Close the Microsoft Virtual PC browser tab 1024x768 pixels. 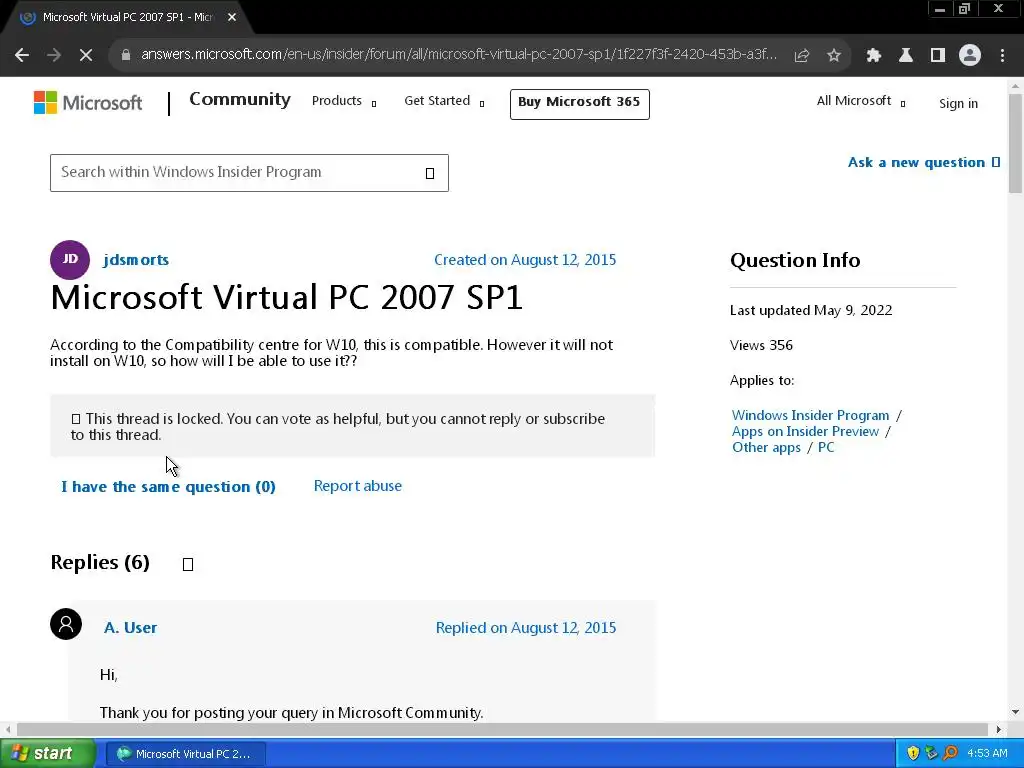[x=232, y=17]
